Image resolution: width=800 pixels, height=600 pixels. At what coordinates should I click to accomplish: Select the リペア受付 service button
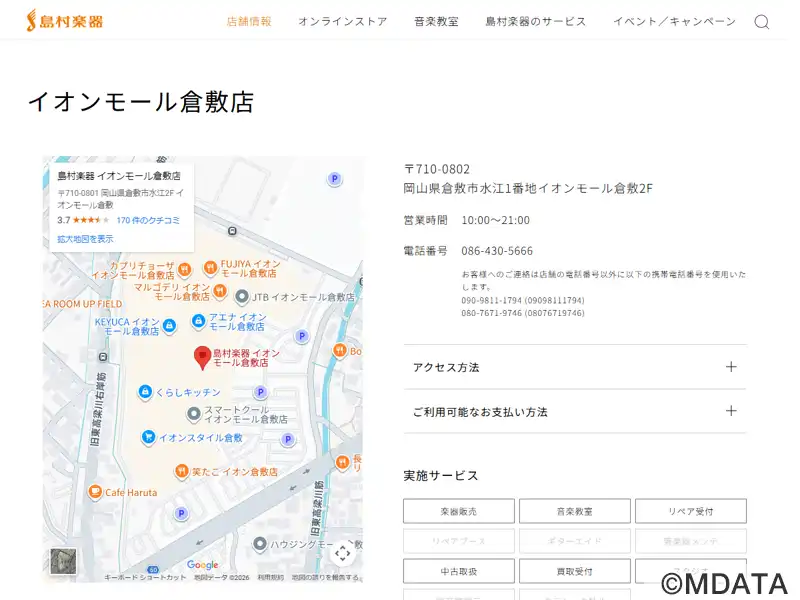point(690,511)
